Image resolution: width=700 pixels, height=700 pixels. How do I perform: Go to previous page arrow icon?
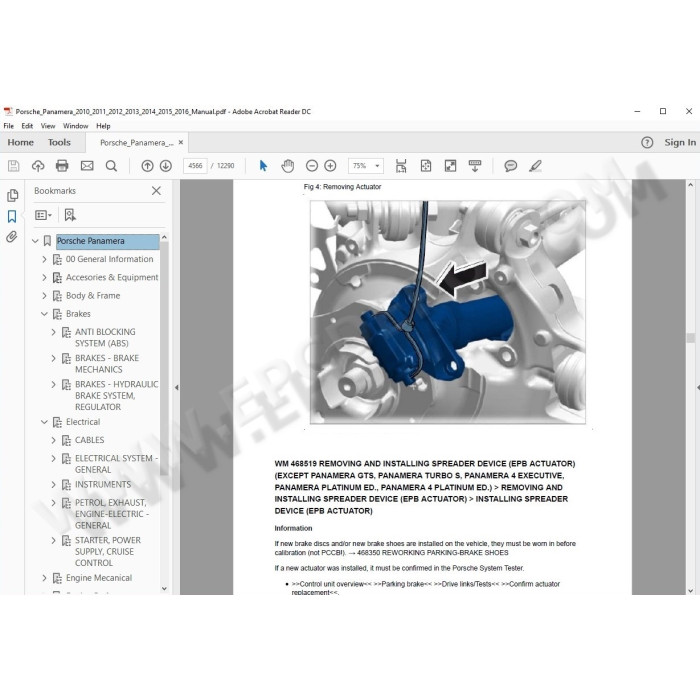click(x=147, y=166)
